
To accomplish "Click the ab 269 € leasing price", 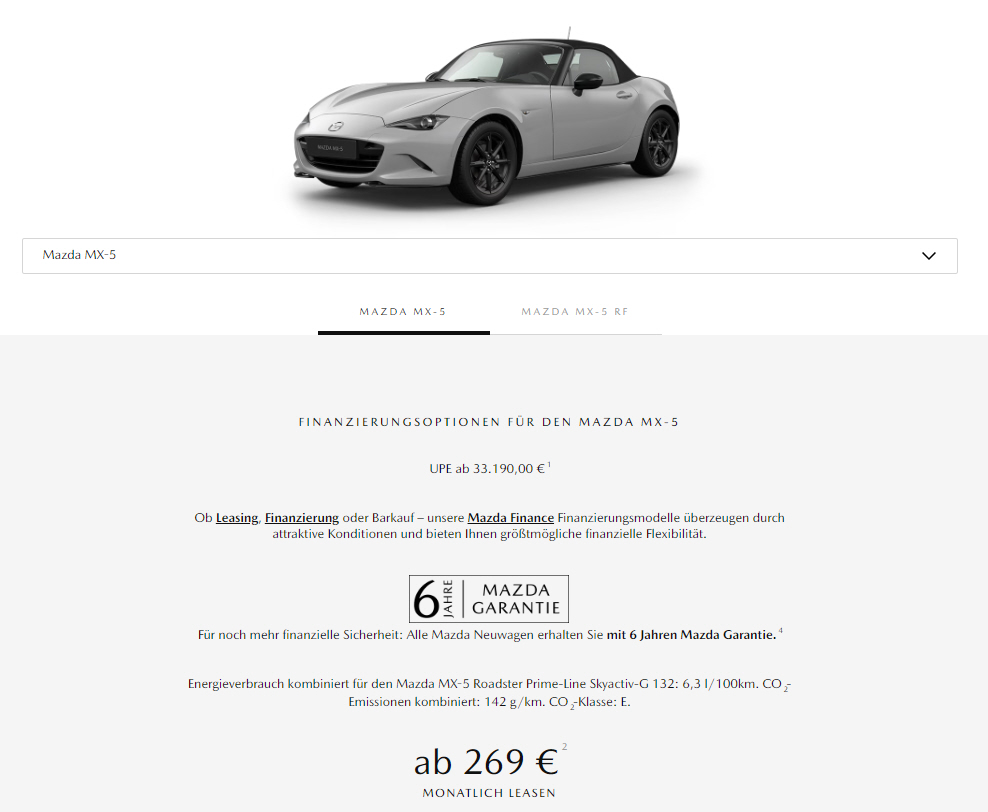I will (x=486, y=762).
